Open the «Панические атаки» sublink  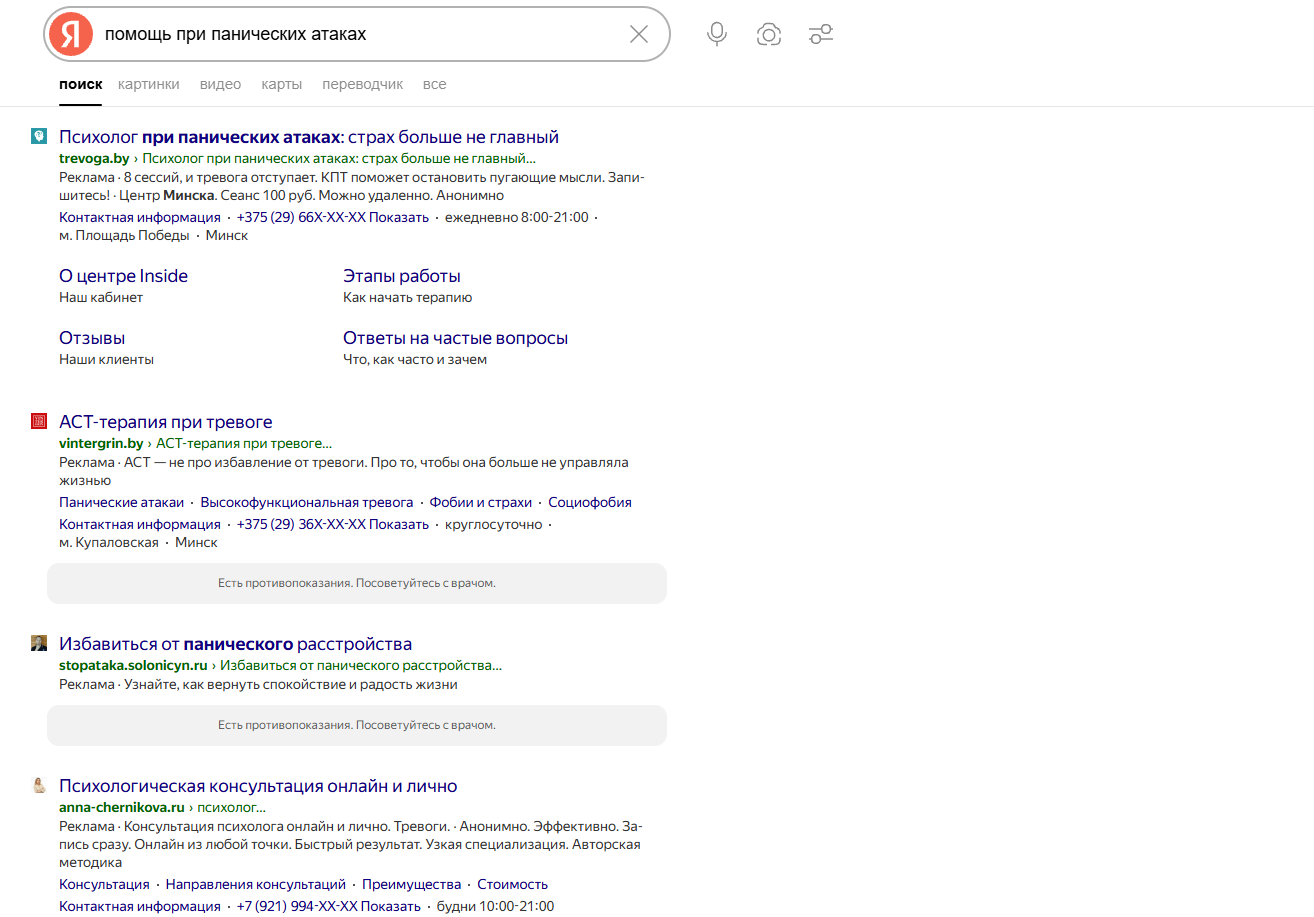[x=122, y=502]
